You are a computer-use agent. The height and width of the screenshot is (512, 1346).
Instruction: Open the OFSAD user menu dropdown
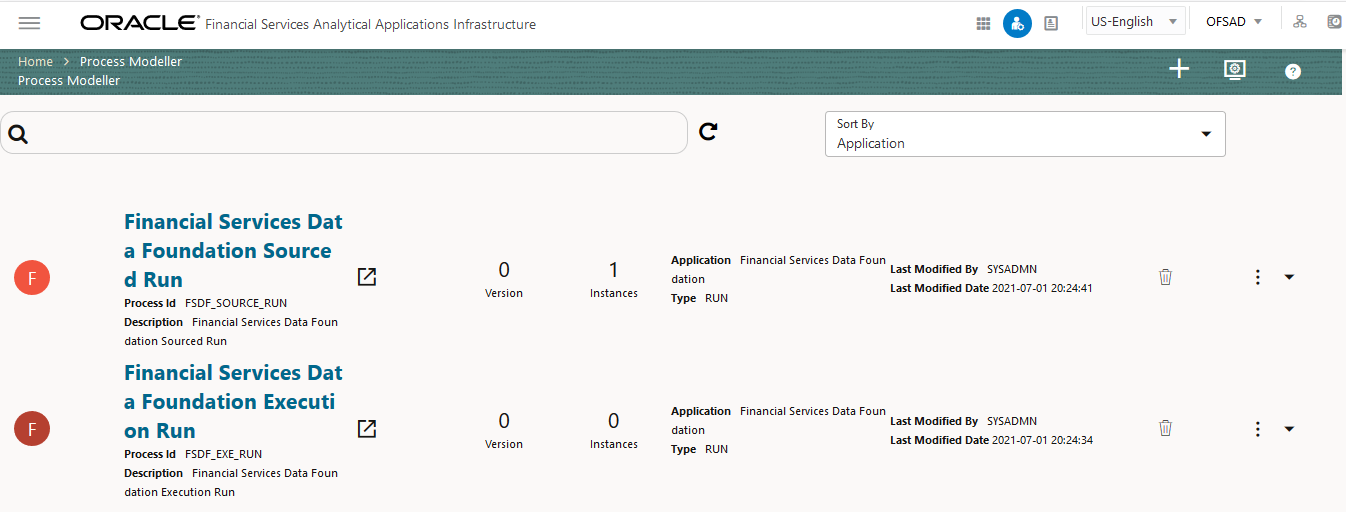pyautogui.click(x=1234, y=21)
